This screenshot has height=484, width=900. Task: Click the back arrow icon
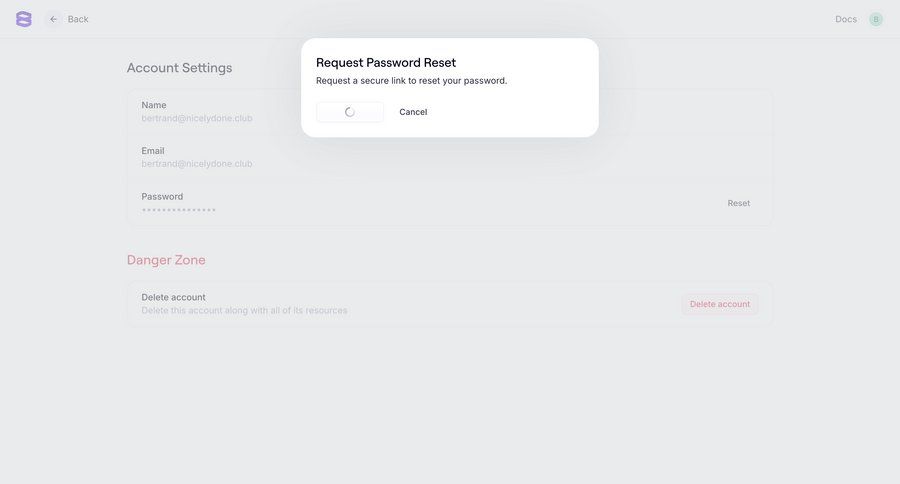[x=54, y=19]
